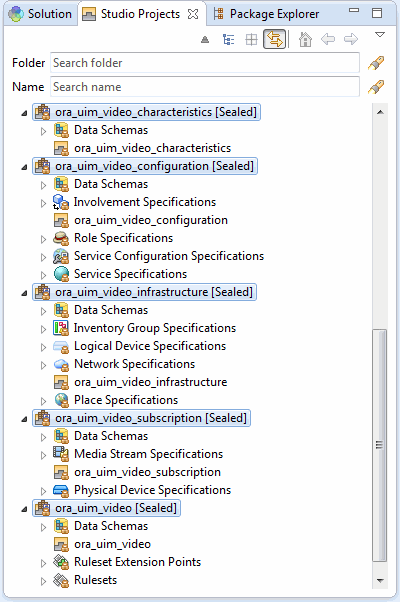Image resolution: width=400 pixels, height=602 pixels.
Task: Click the grid layout toolbar icon
Action: (251, 39)
